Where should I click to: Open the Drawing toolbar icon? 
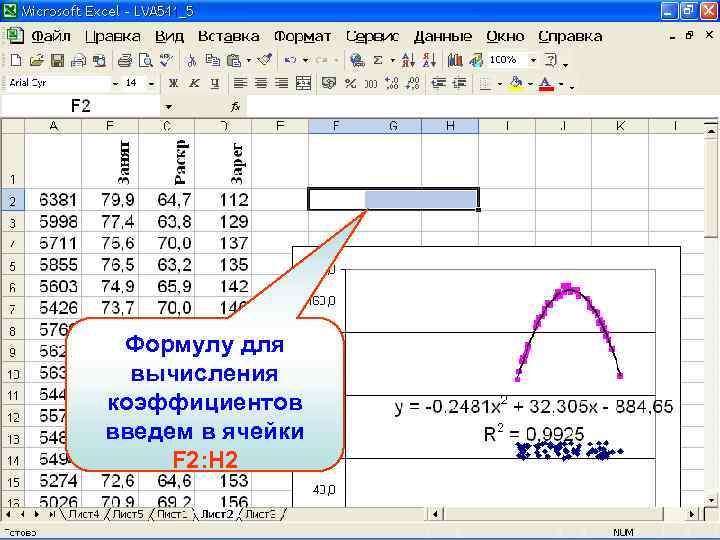[476, 60]
